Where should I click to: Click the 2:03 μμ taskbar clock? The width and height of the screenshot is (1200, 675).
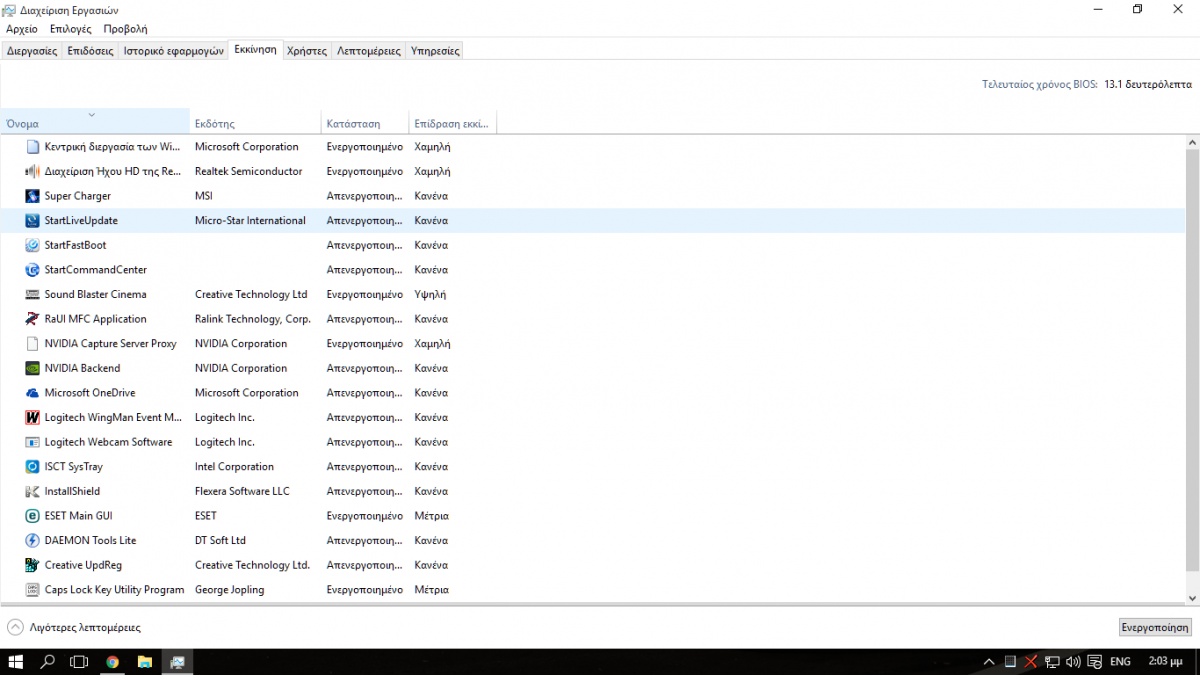coord(1166,661)
